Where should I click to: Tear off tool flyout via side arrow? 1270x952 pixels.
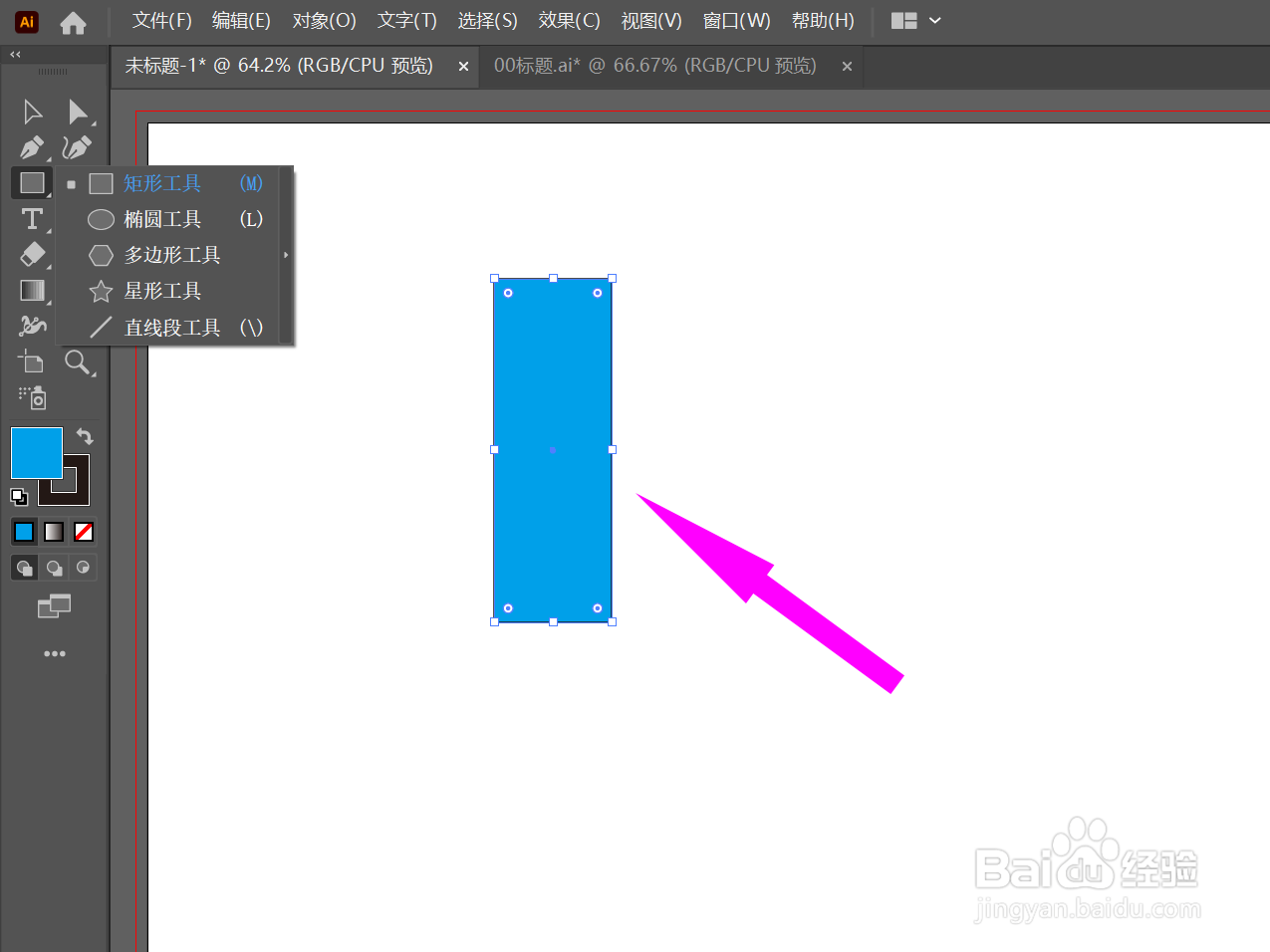click(286, 255)
